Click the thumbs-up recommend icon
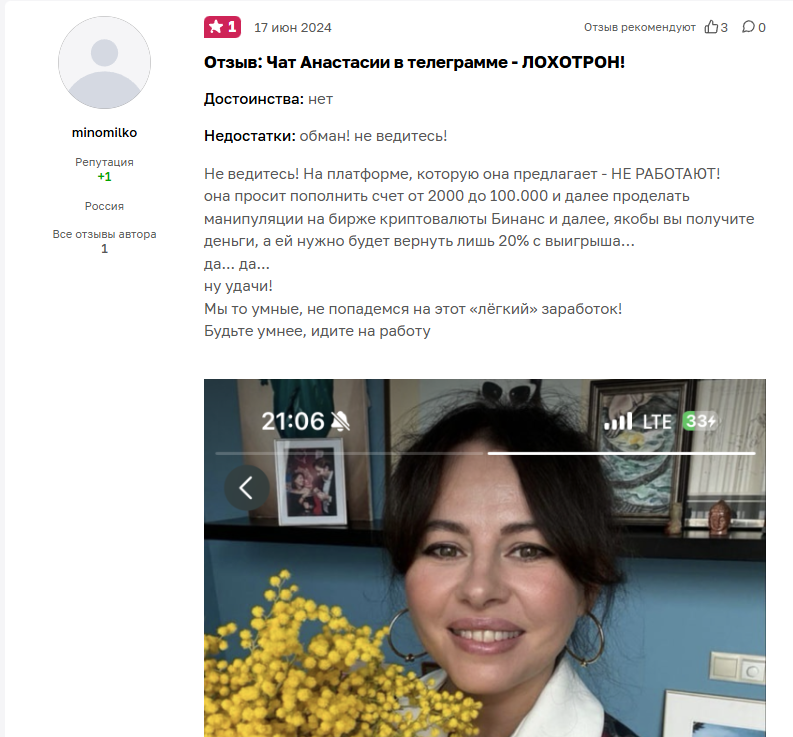Image resolution: width=793 pixels, height=737 pixels. click(711, 27)
